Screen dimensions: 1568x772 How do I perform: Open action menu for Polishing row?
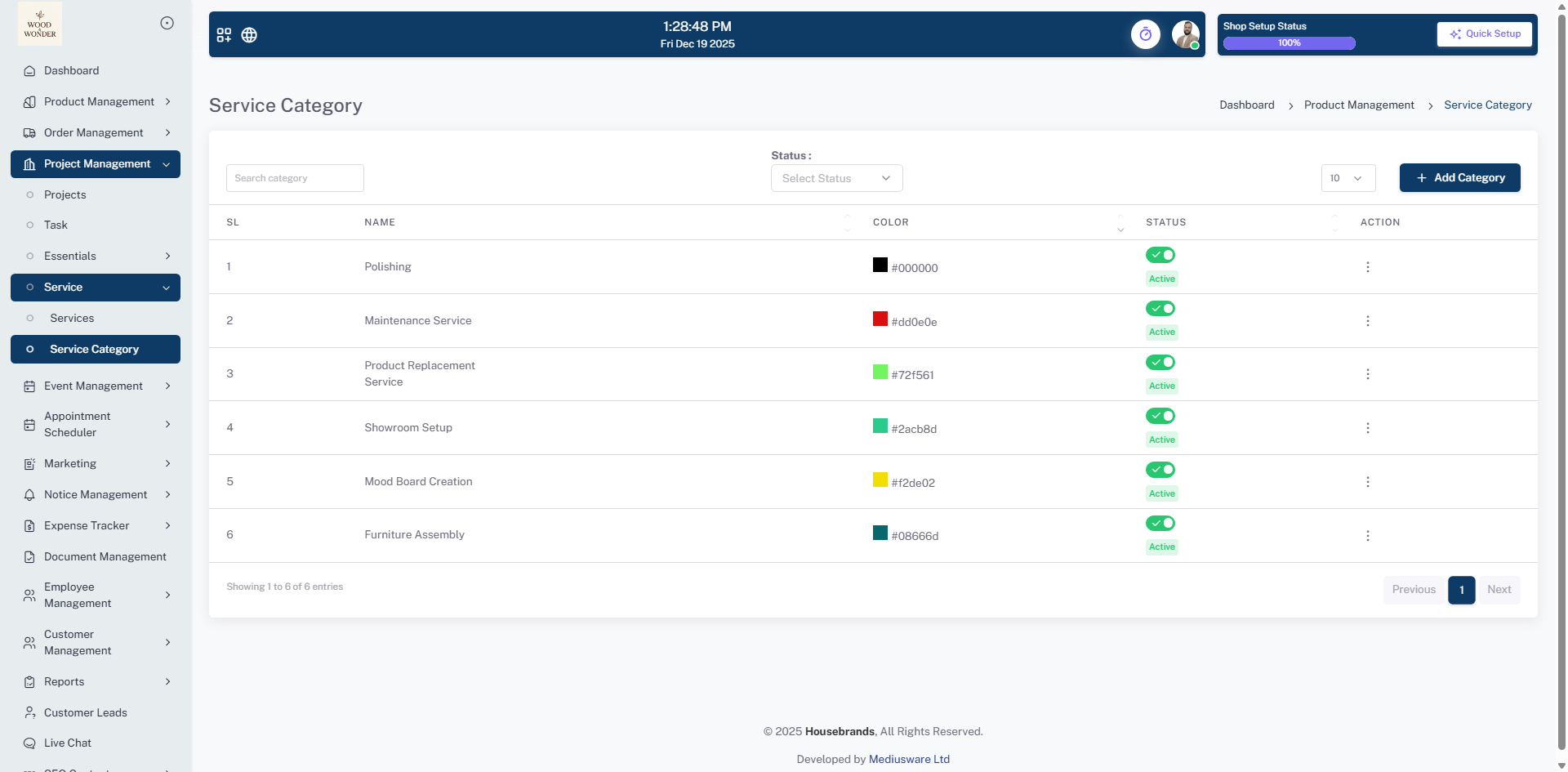(x=1367, y=267)
